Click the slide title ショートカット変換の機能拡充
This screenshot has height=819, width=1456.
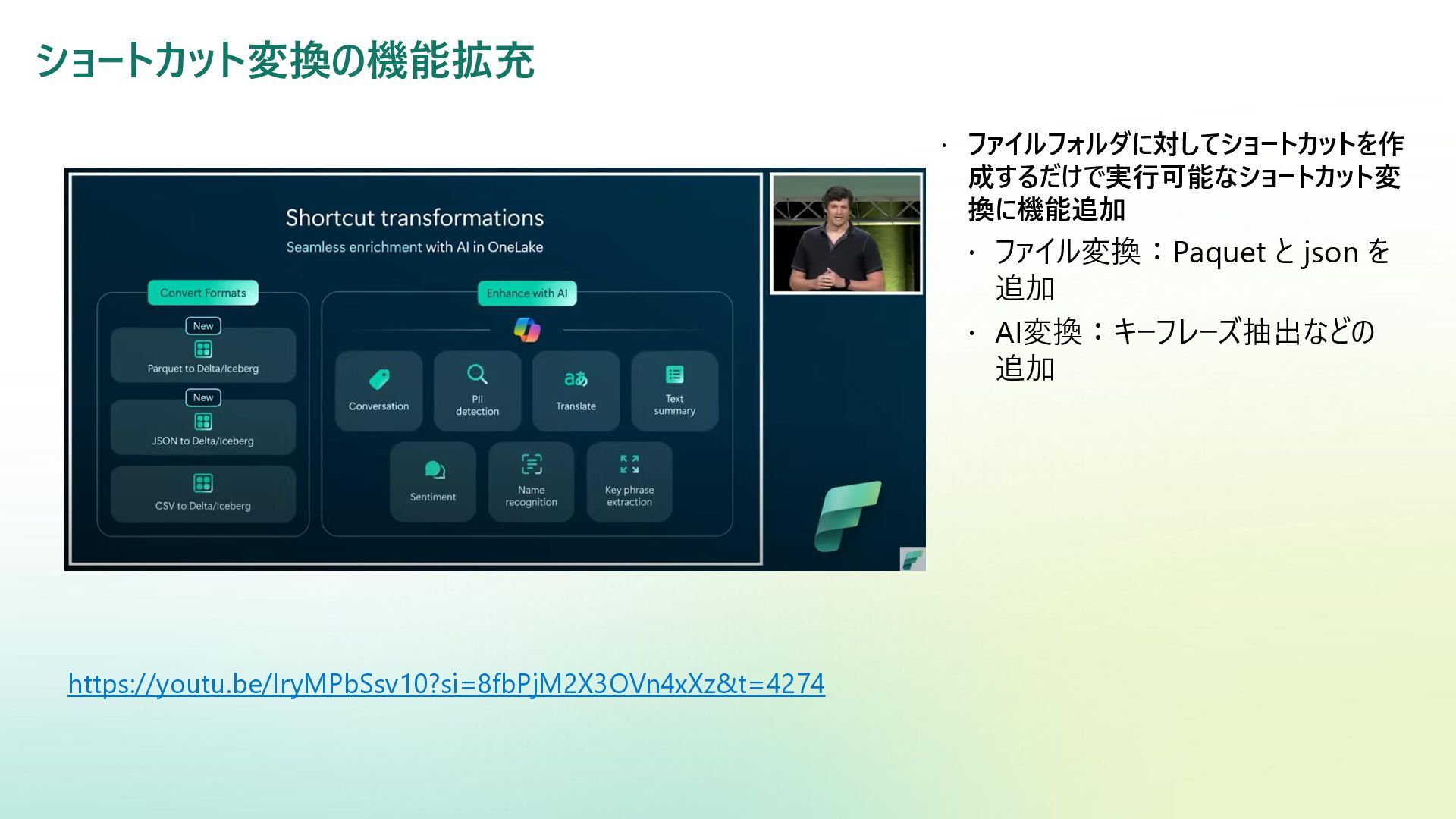pos(285,61)
